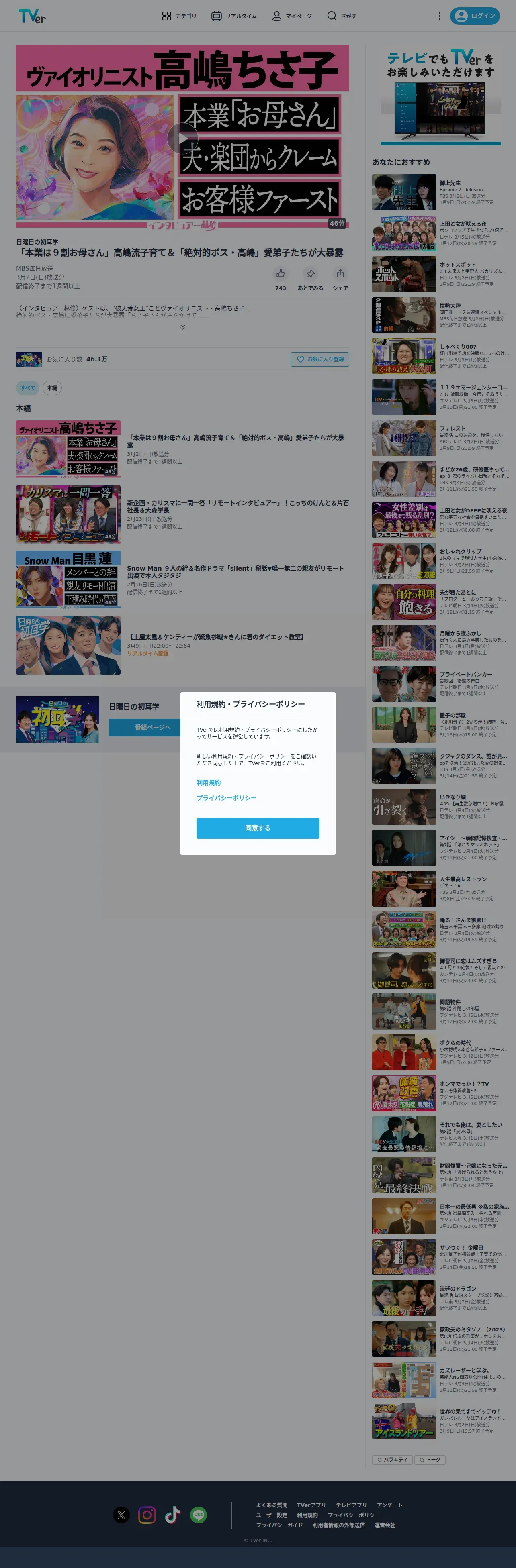Click the thumbs-up like icon
Viewport: 516px width, 1568px height.
click(280, 274)
